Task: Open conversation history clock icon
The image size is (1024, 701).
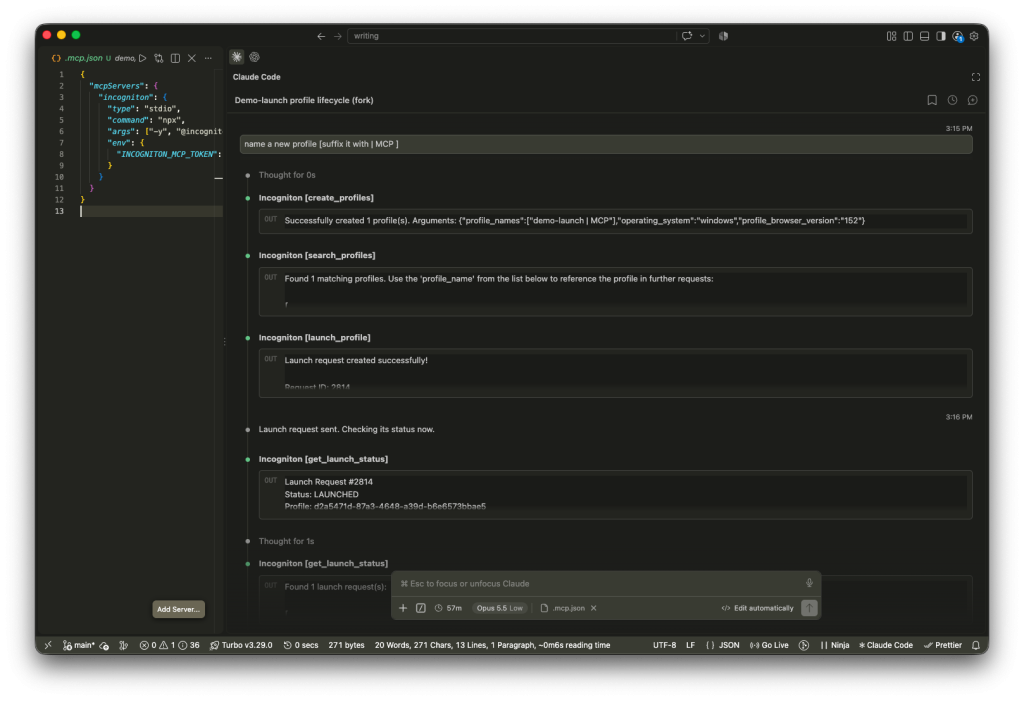Action: (952, 100)
